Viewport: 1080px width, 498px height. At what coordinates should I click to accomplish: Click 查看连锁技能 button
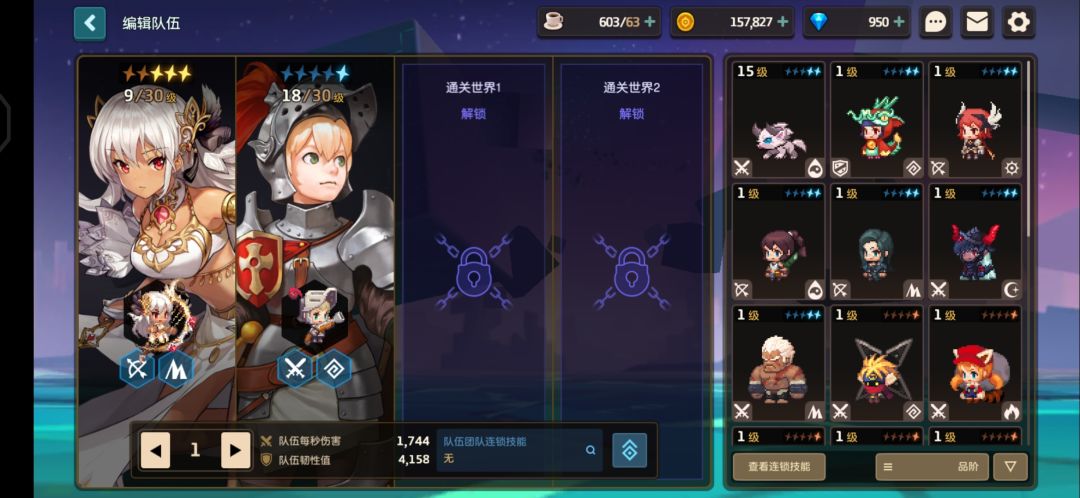point(779,466)
